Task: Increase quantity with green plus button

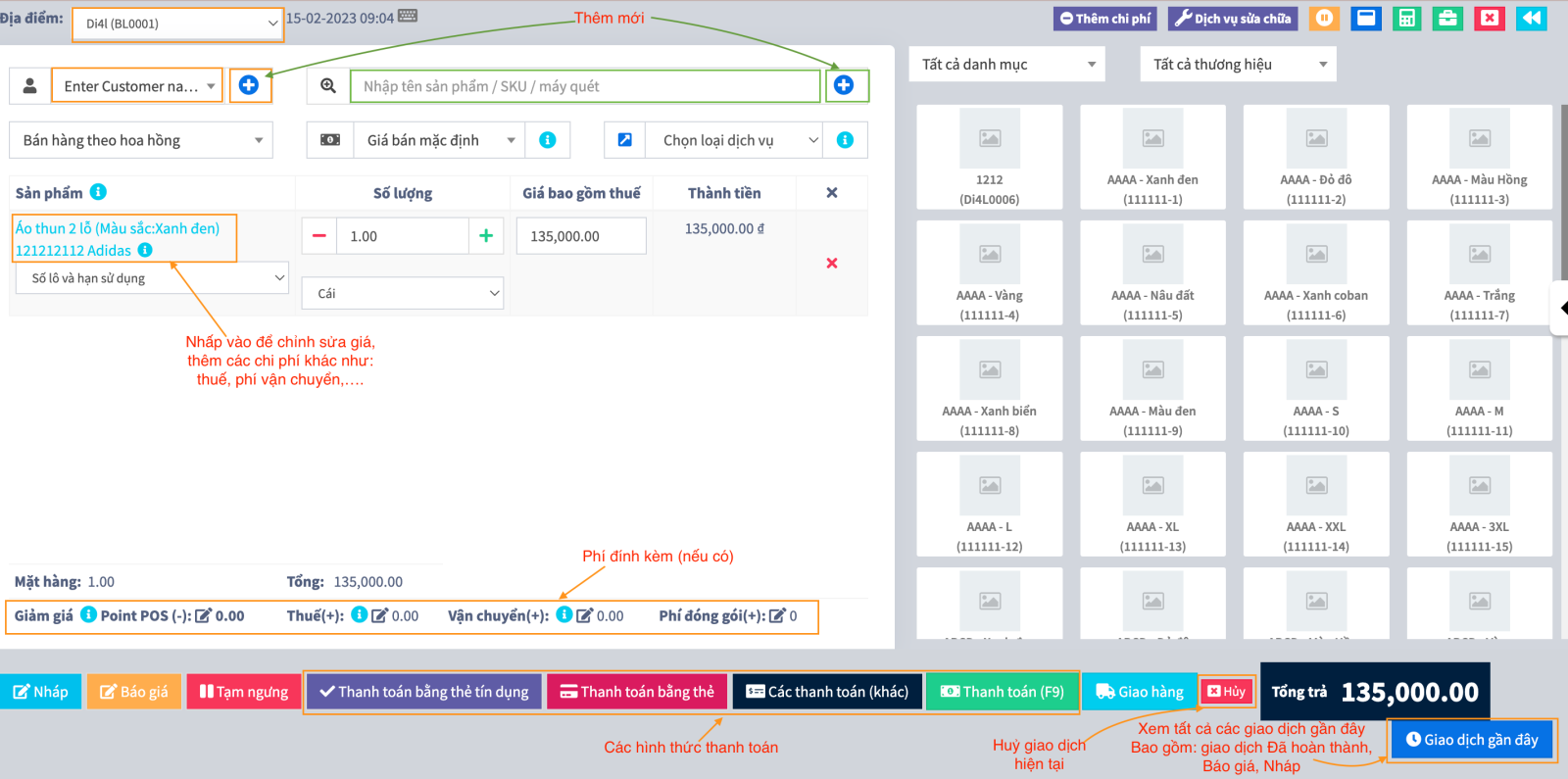Action: (x=485, y=236)
